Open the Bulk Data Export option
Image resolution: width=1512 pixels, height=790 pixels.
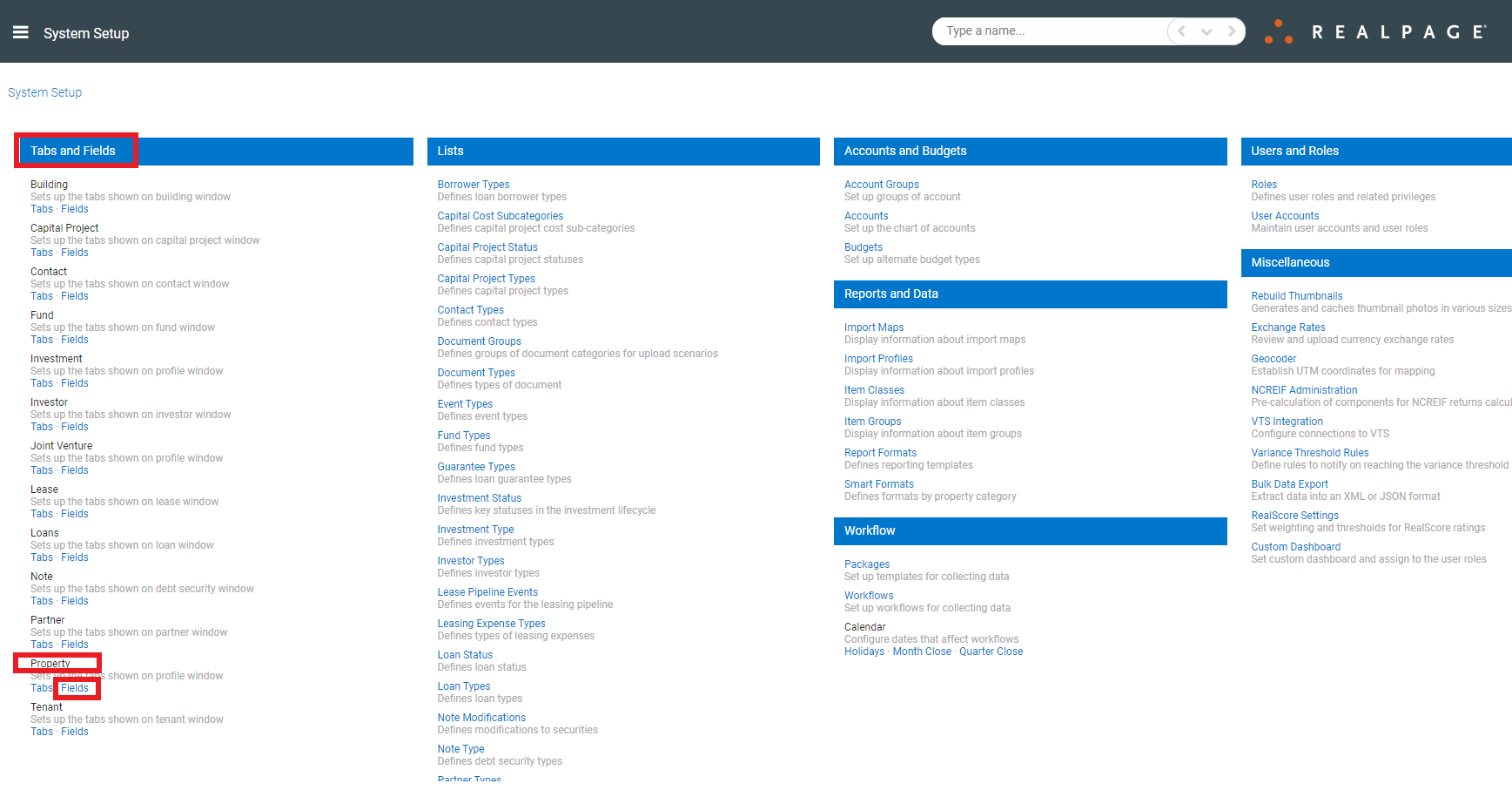tap(1290, 483)
